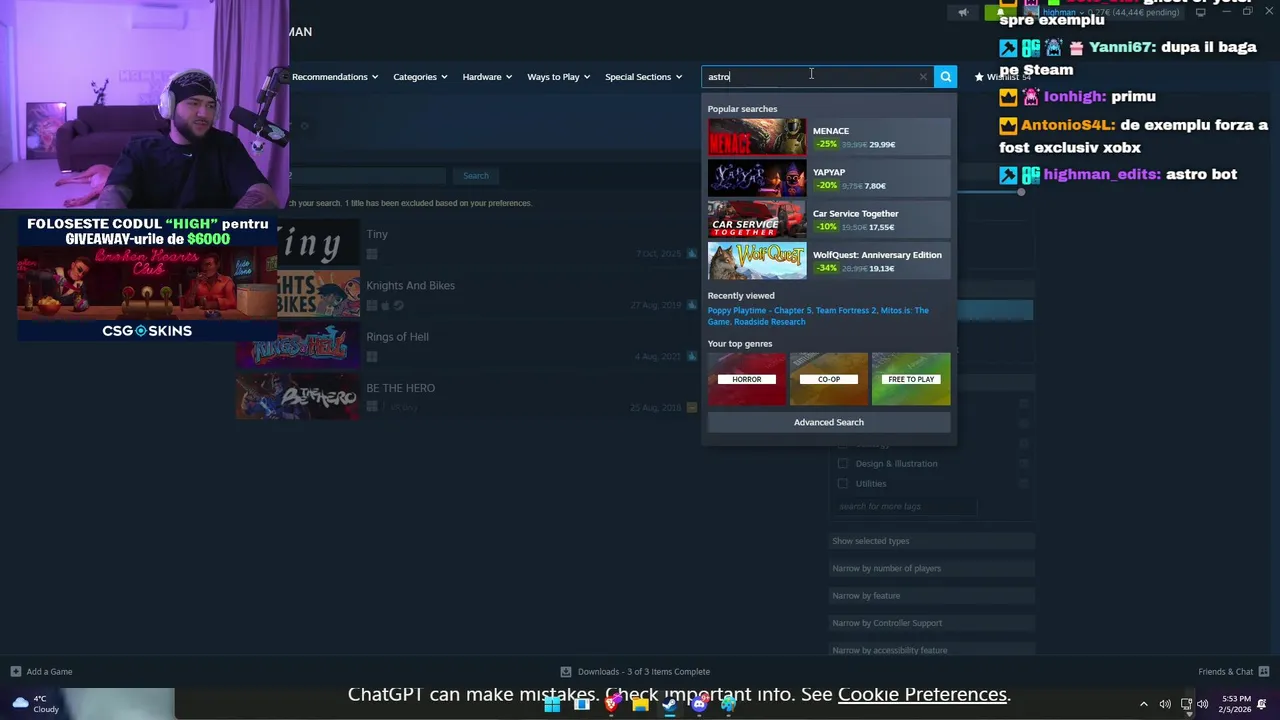Select WolfQuest: Anniversary Edition suggestion
1280x720 pixels.
(829, 260)
